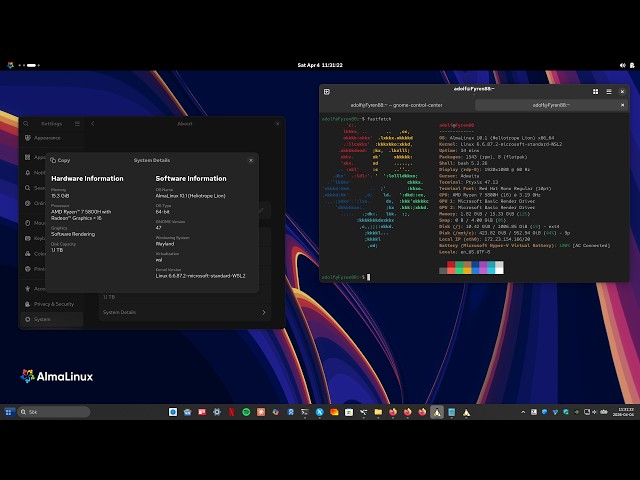Click the Mouse icon in Settings sidebar
Screen dimensions: 640x480
pyautogui.click(x=28, y=223)
